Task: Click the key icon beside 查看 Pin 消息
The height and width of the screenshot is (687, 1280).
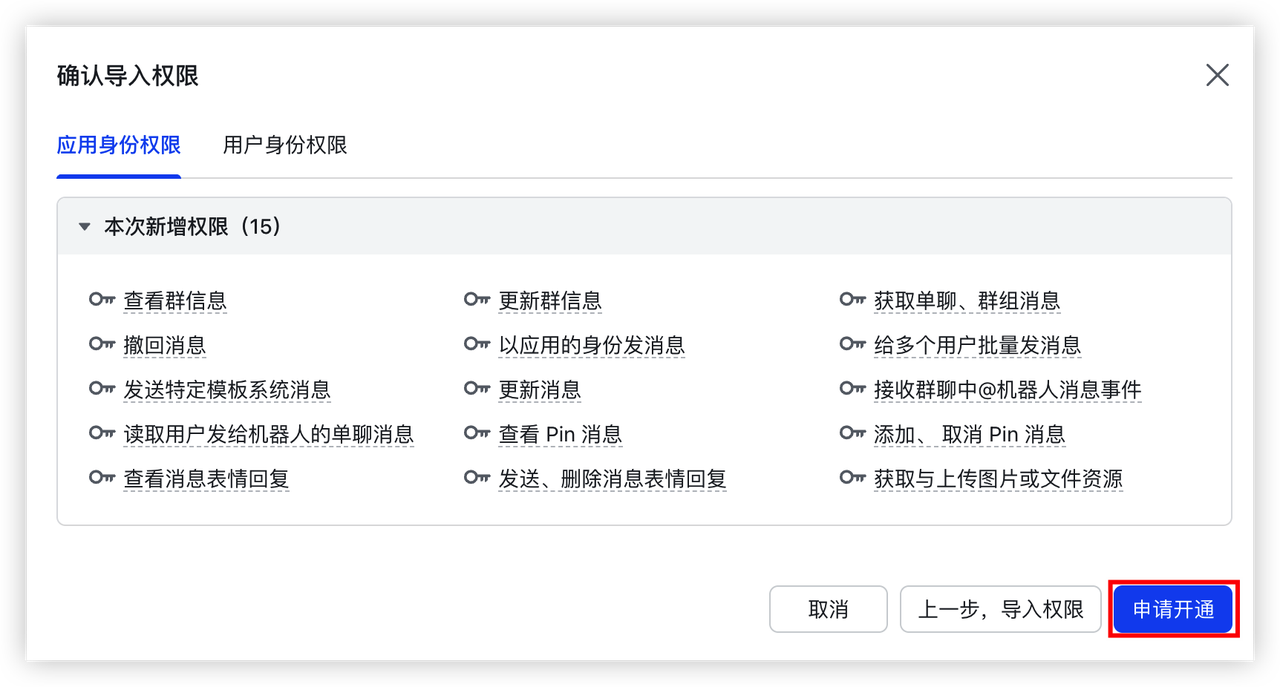Action: pos(477,434)
